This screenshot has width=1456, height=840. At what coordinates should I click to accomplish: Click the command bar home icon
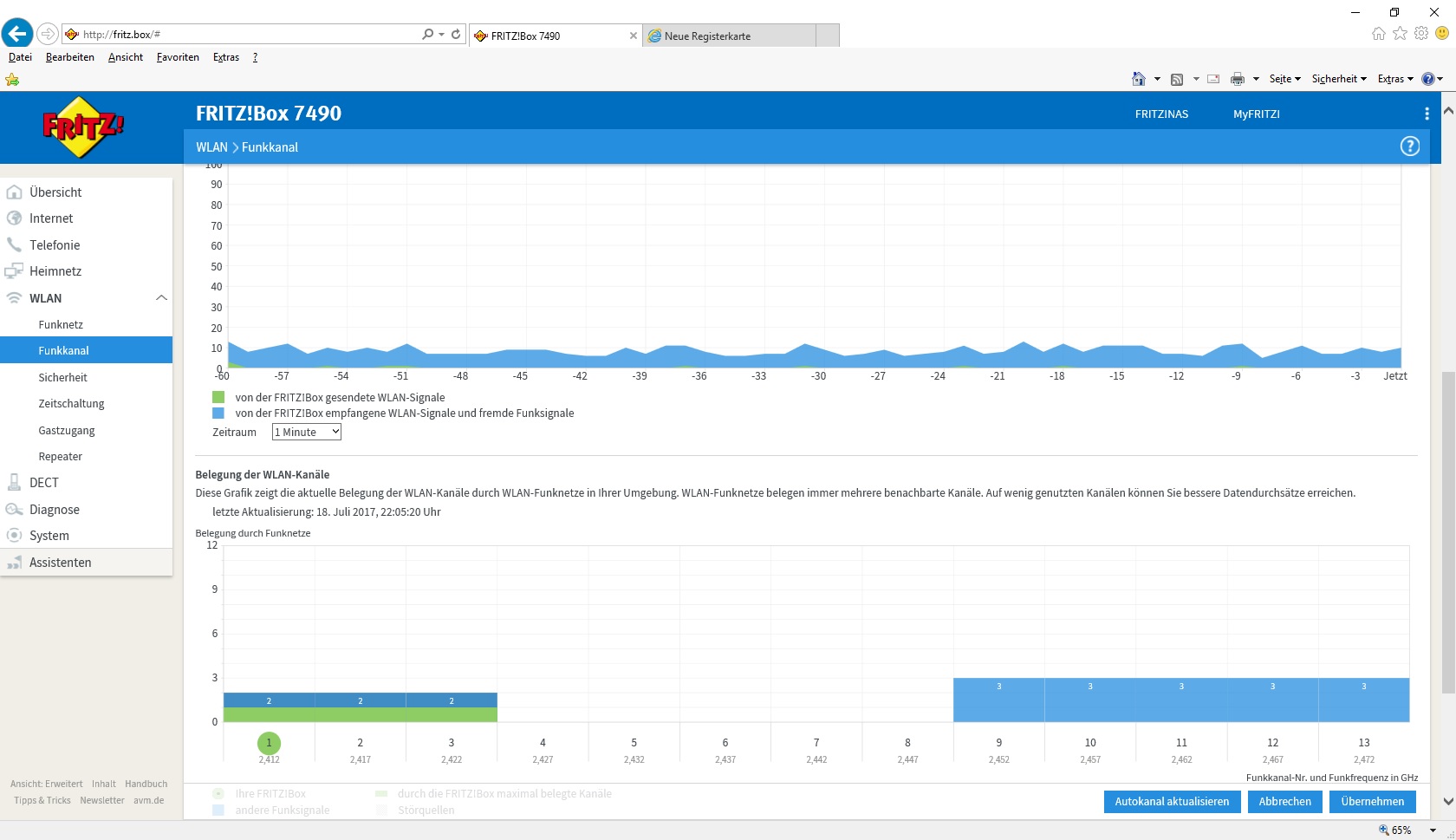tap(1139, 79)
